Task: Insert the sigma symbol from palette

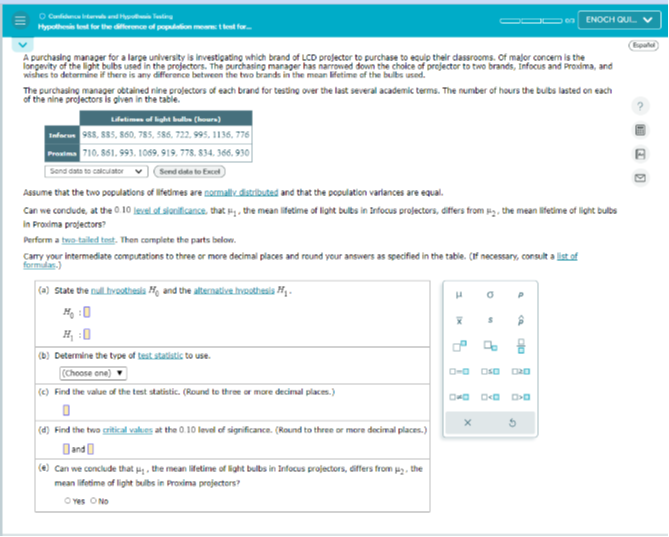Action: (x=490, y=294)
